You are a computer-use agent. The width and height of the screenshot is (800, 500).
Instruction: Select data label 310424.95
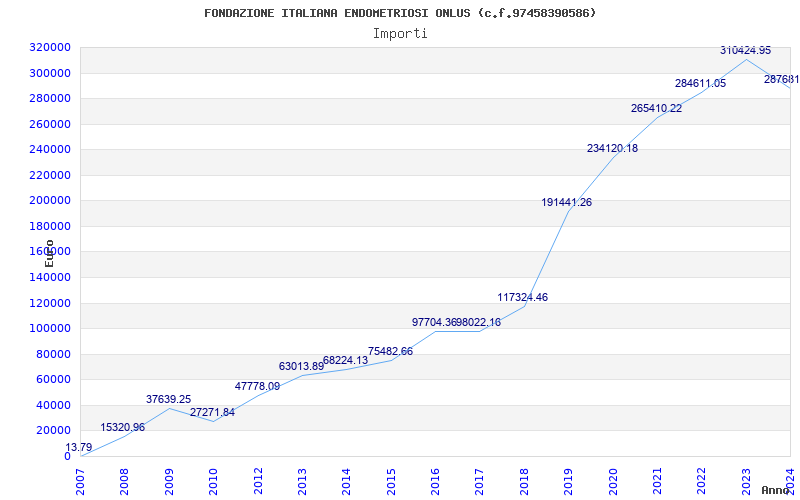[x=745, y=51]
